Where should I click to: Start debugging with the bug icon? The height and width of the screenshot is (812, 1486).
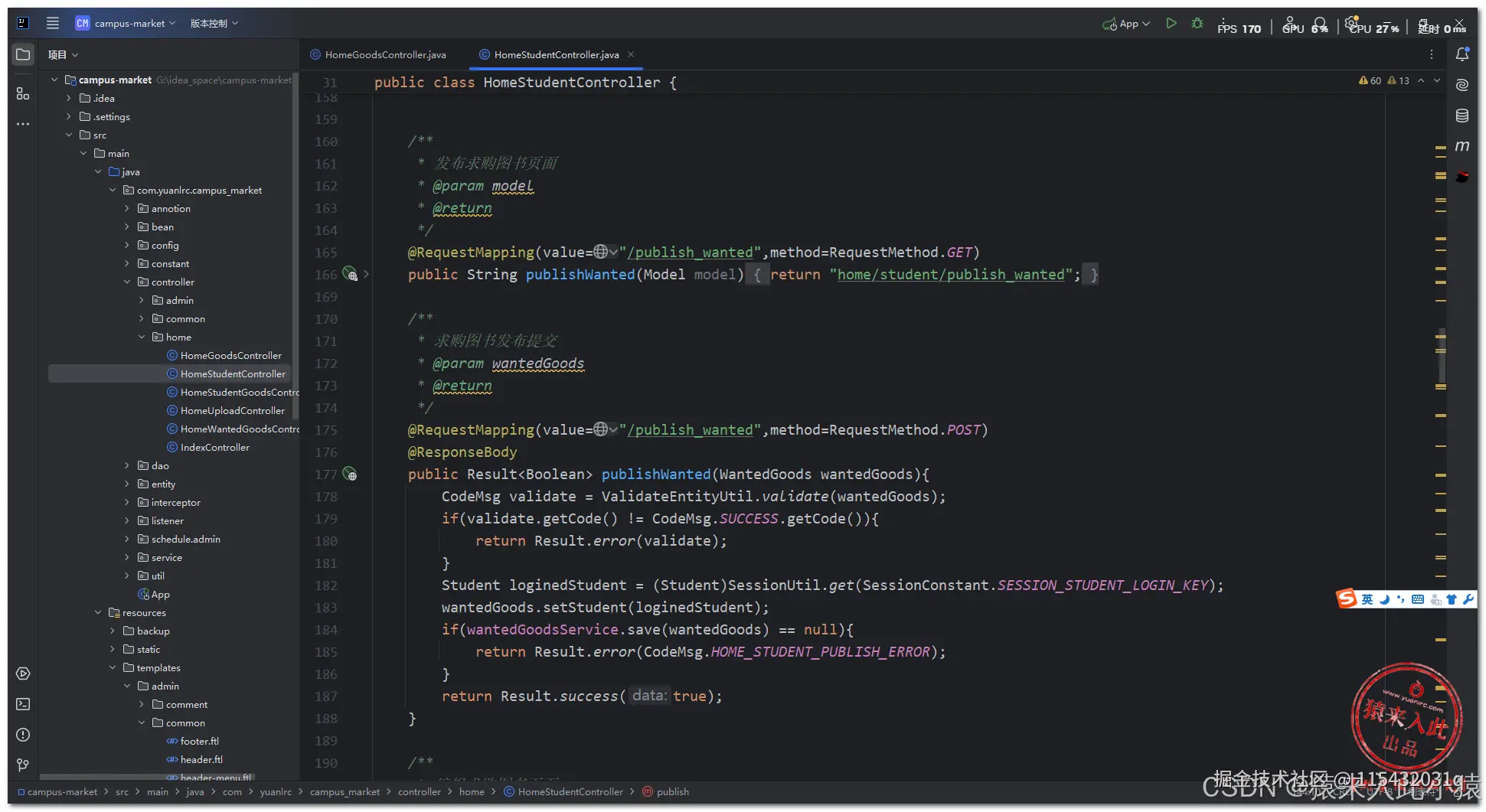(x=1197, y=24)
